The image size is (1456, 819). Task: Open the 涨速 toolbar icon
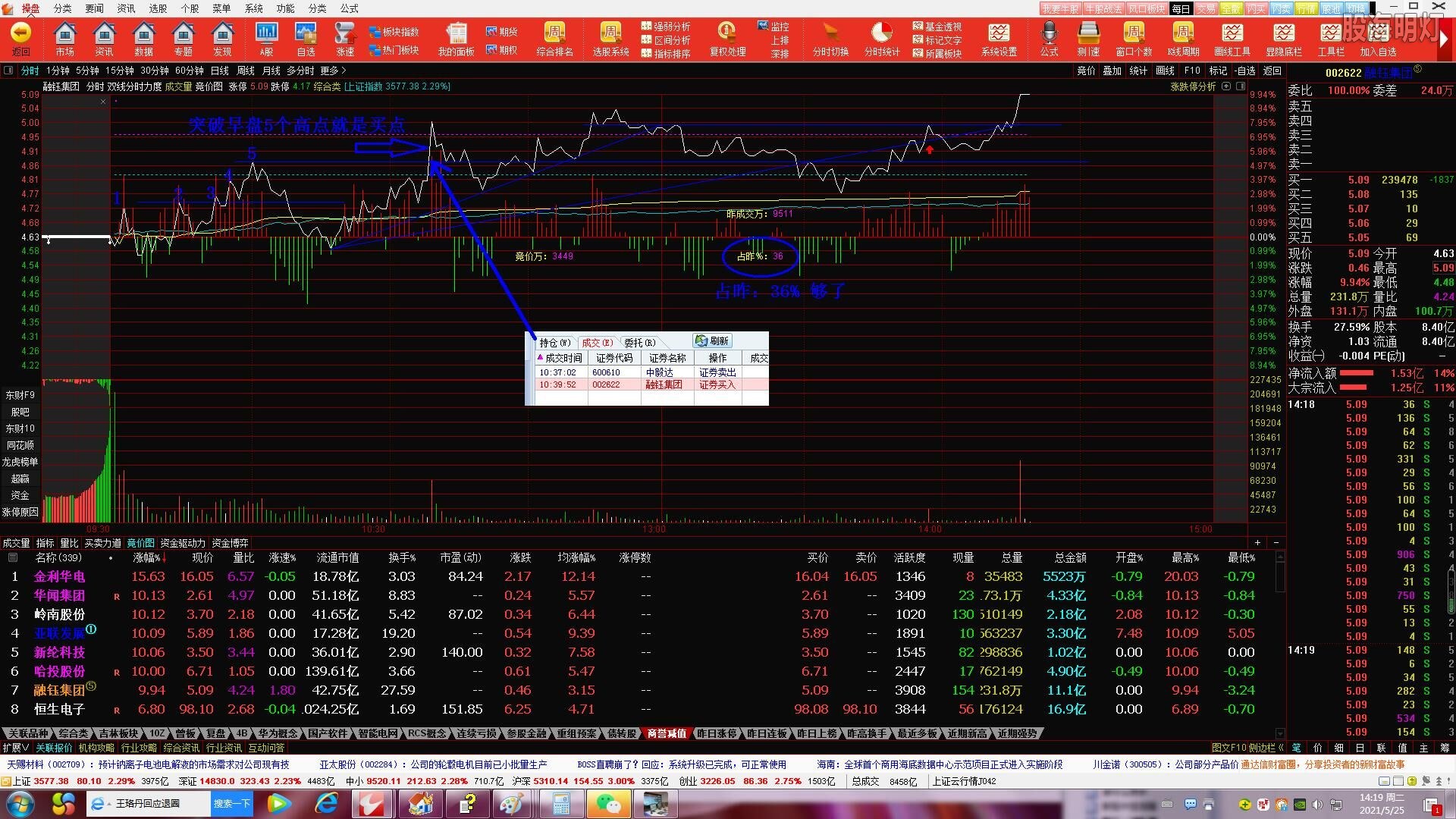[345, 39]
